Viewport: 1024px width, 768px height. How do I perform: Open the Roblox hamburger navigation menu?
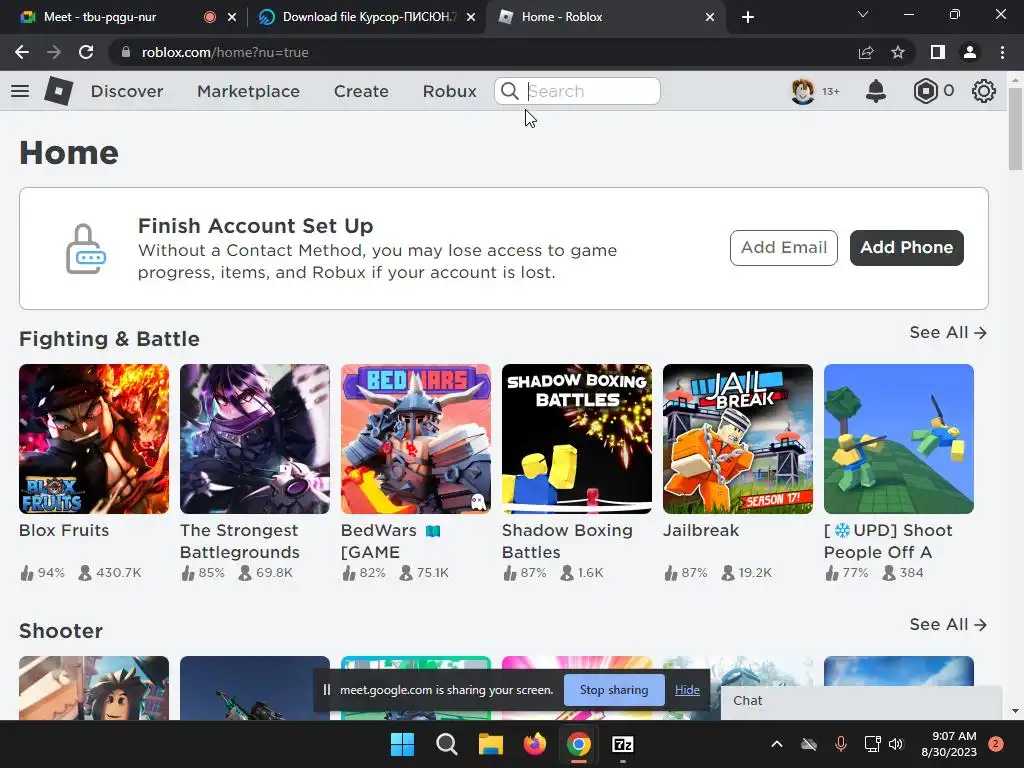click(20, 91)
